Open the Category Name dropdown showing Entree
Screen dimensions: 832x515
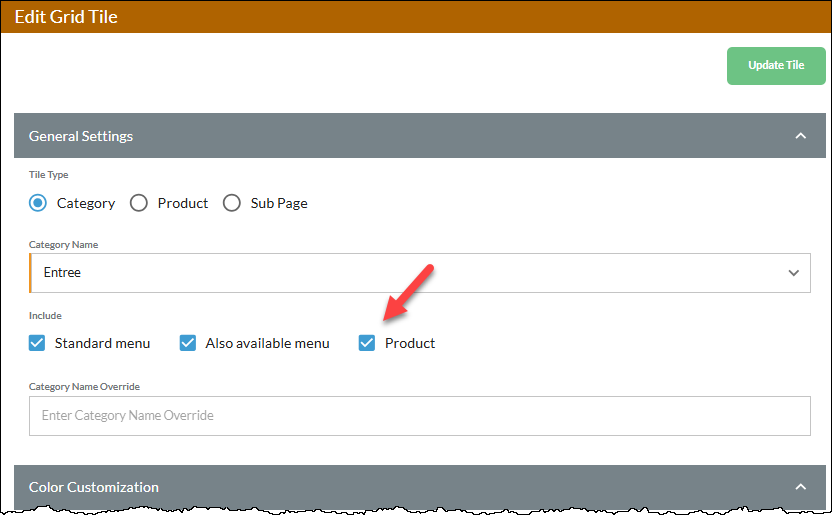[x=420, y=273]
